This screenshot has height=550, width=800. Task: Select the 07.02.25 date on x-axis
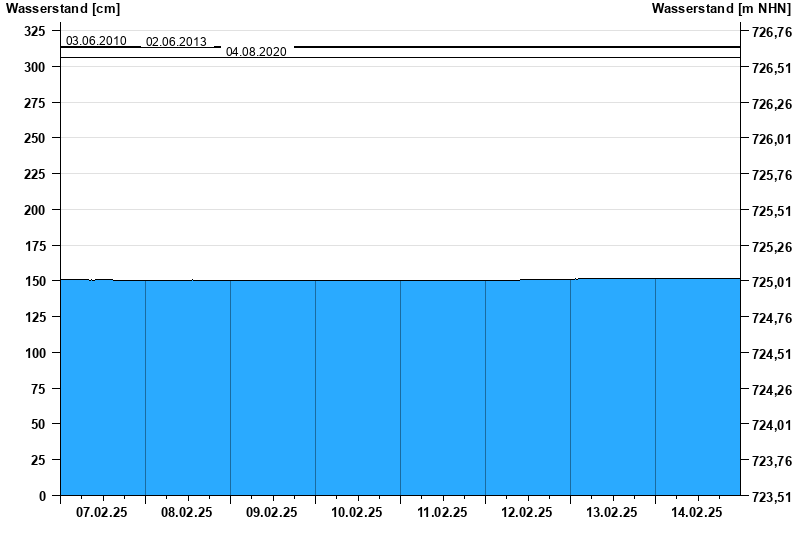102,512
